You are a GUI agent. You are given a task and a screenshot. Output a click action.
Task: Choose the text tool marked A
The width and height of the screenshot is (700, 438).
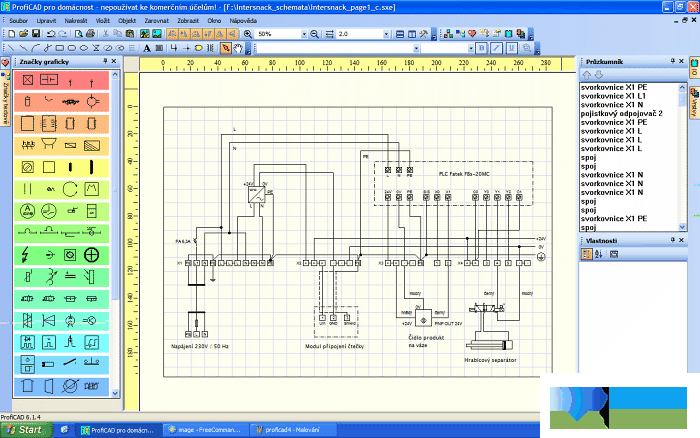pos(146,48)
